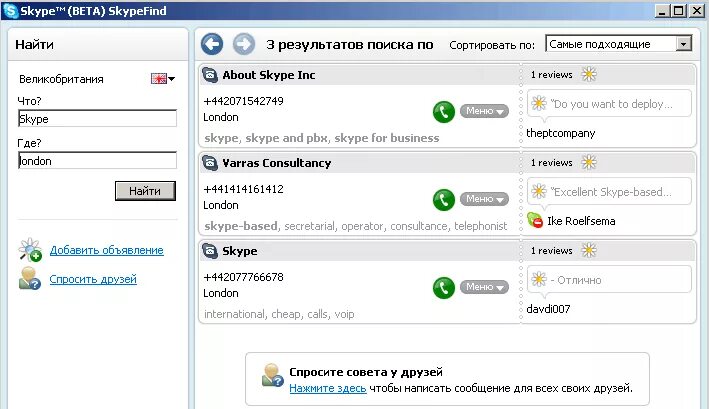Click the 'Нажмите здесь' link
Viewport: 709px width, 409px height.
click(x=328, y=388)
